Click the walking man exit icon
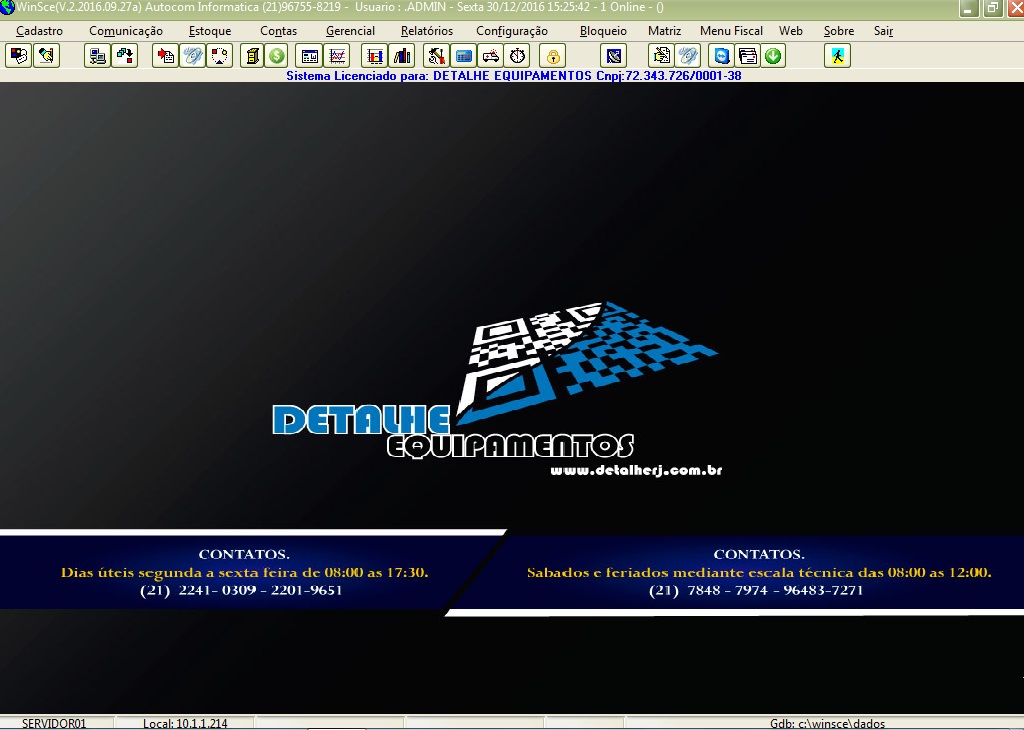This screenshot has width=1024, height=730. click(x=837, y=56)
